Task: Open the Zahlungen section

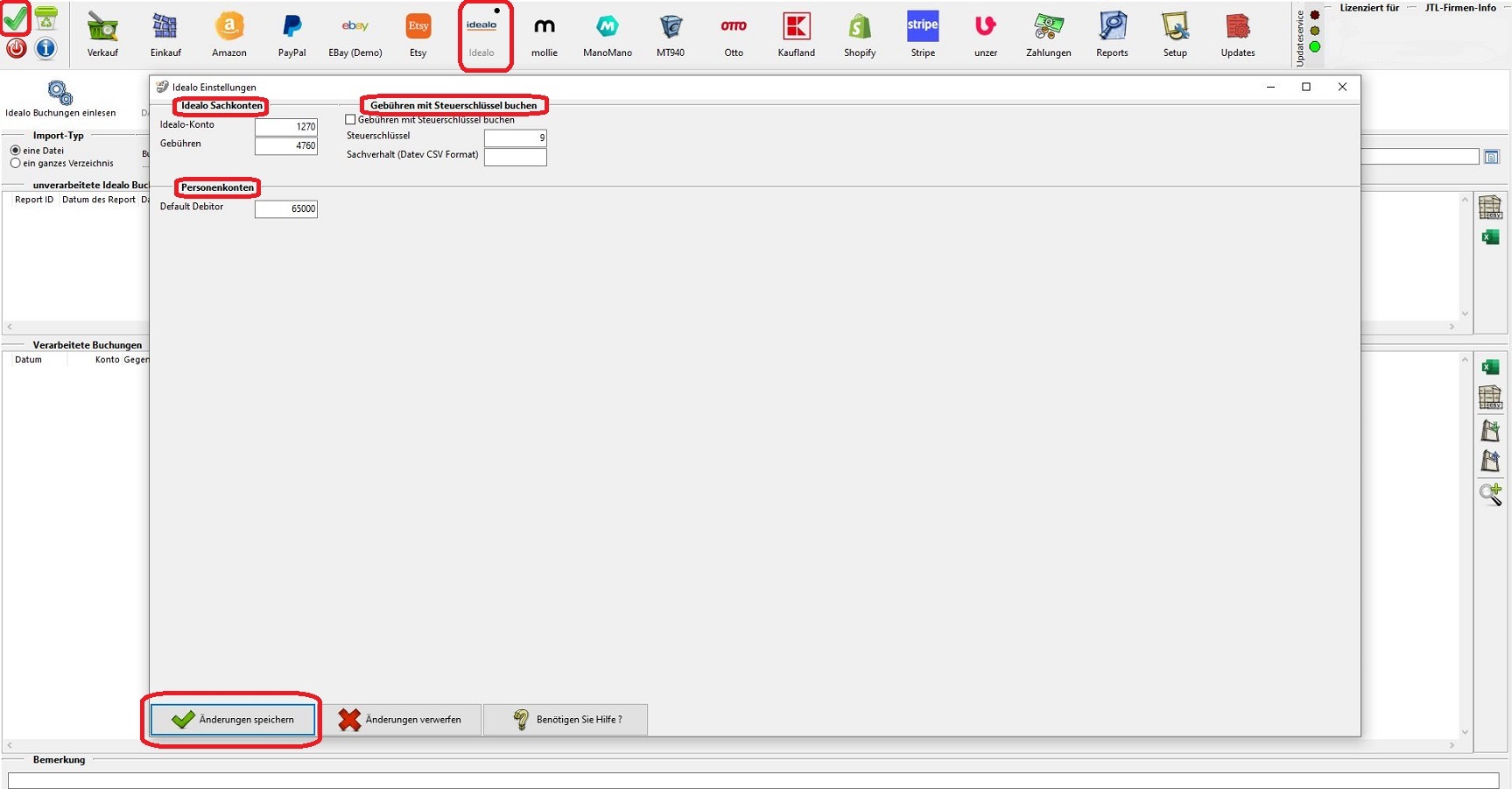Action: [x=1048, y=35]
